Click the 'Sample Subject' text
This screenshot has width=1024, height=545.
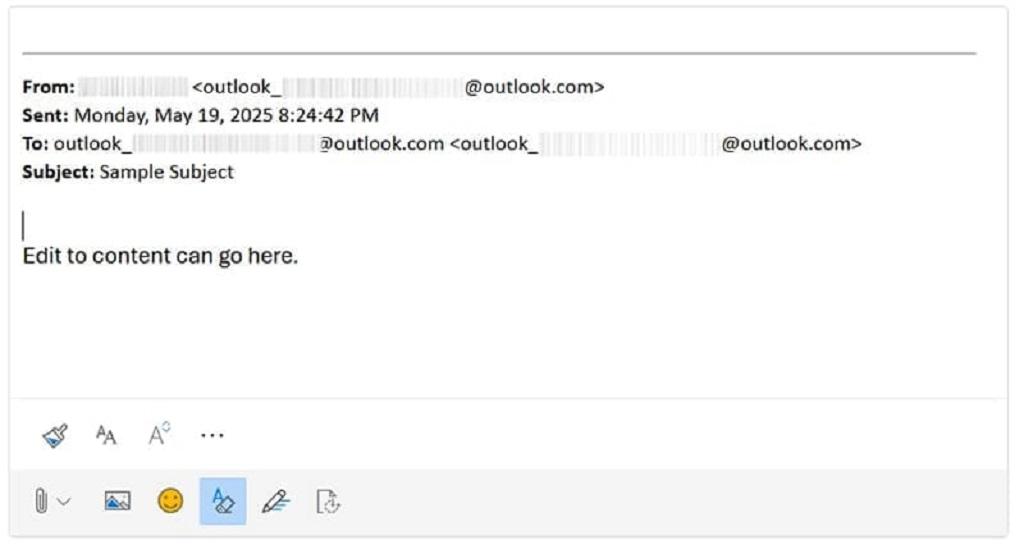pos(166,172)
